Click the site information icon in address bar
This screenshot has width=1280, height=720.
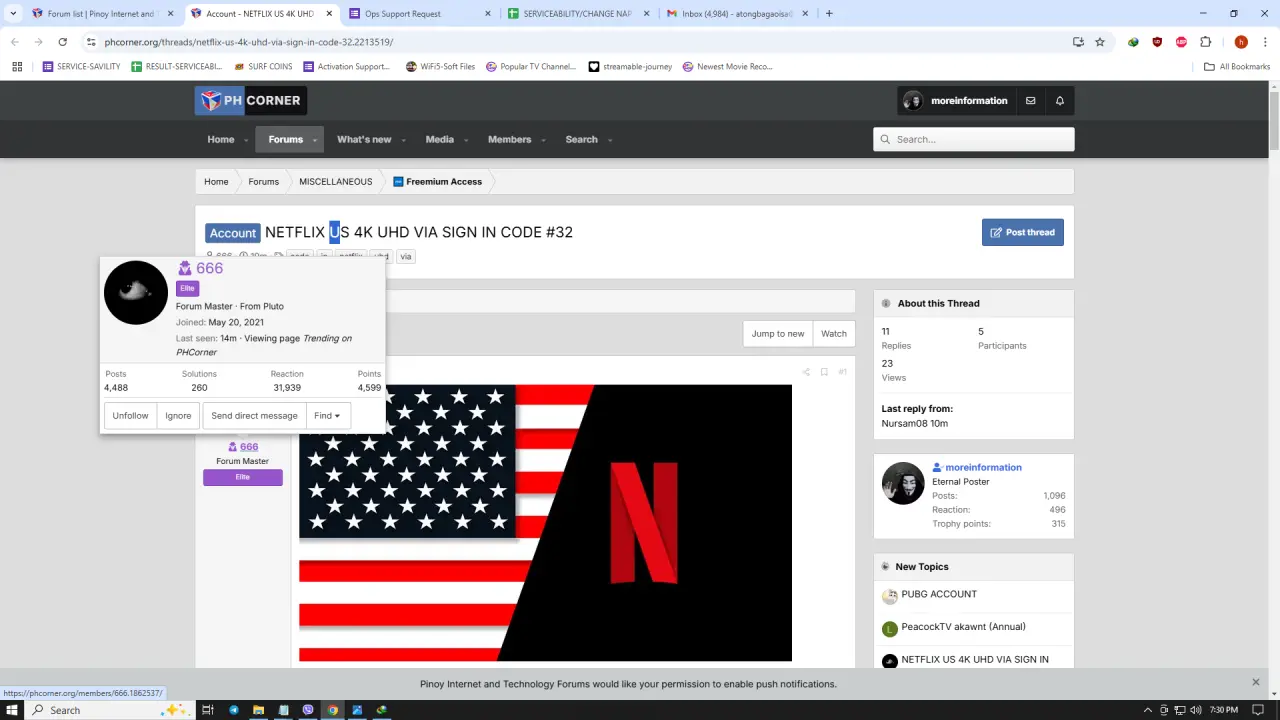click(91, 42)
